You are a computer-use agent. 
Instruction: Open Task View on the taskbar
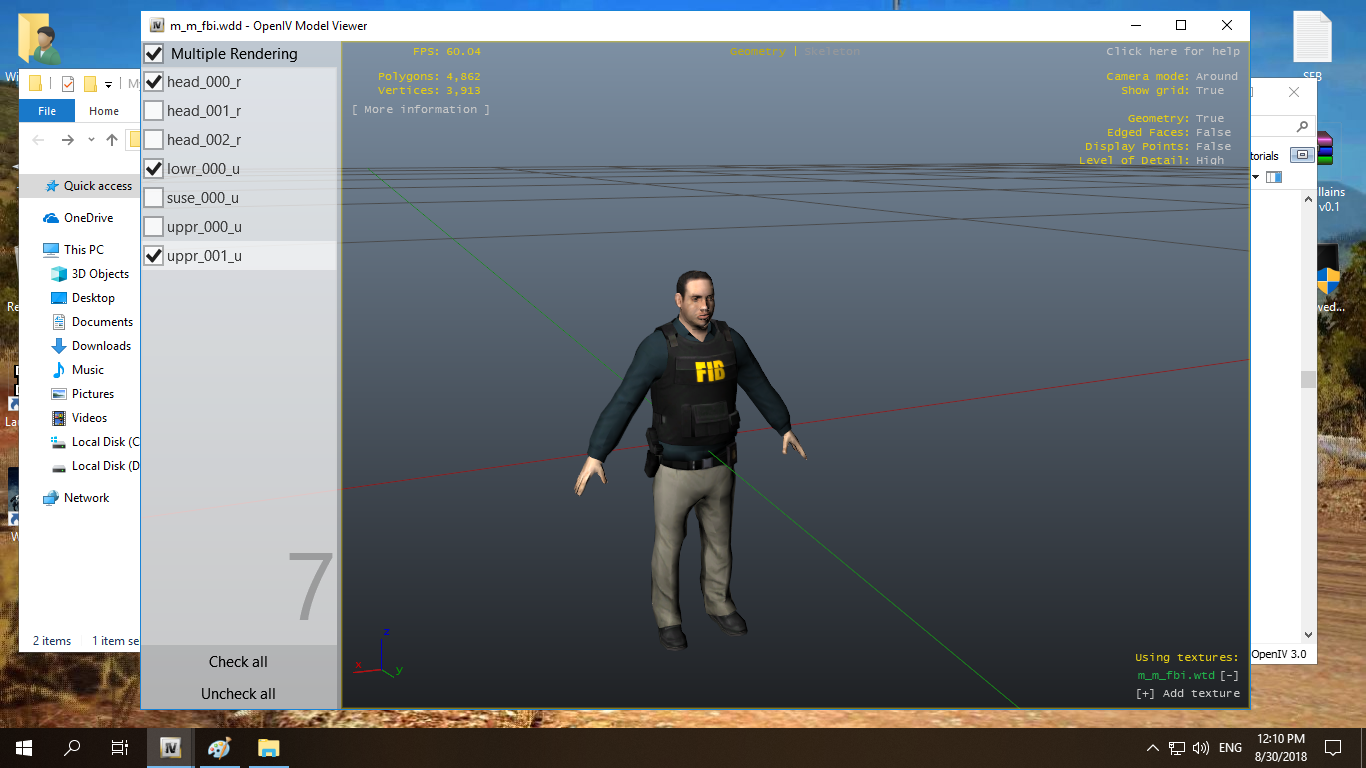click(x=120, y=748)
